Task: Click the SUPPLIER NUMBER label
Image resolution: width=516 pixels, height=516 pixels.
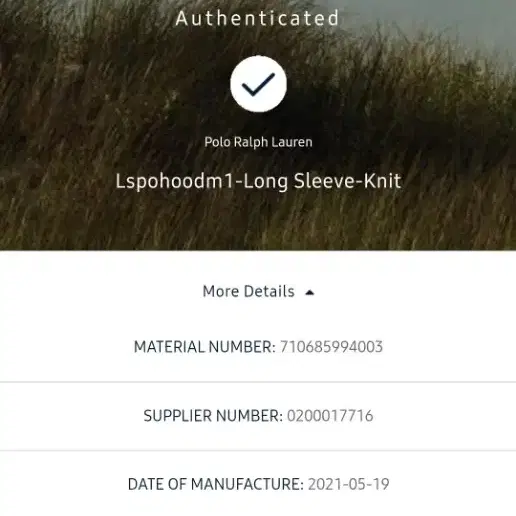Action: pos(213,416)
